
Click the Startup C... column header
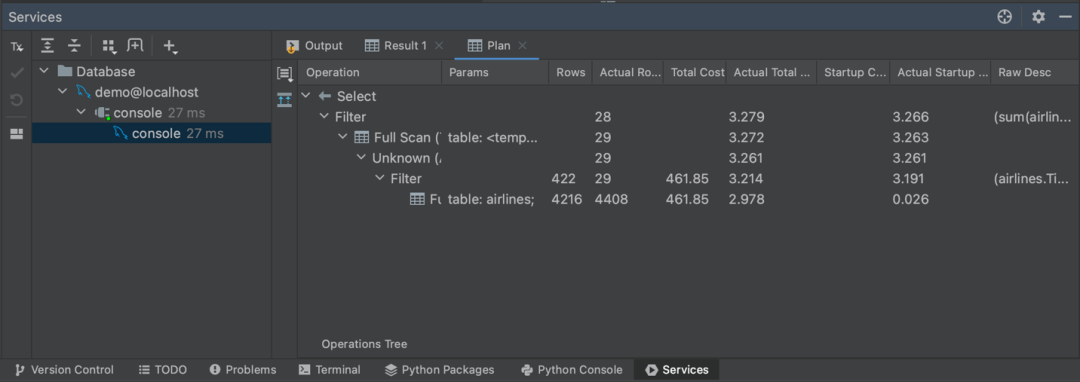pyautogui.click(x=853, y=72)
